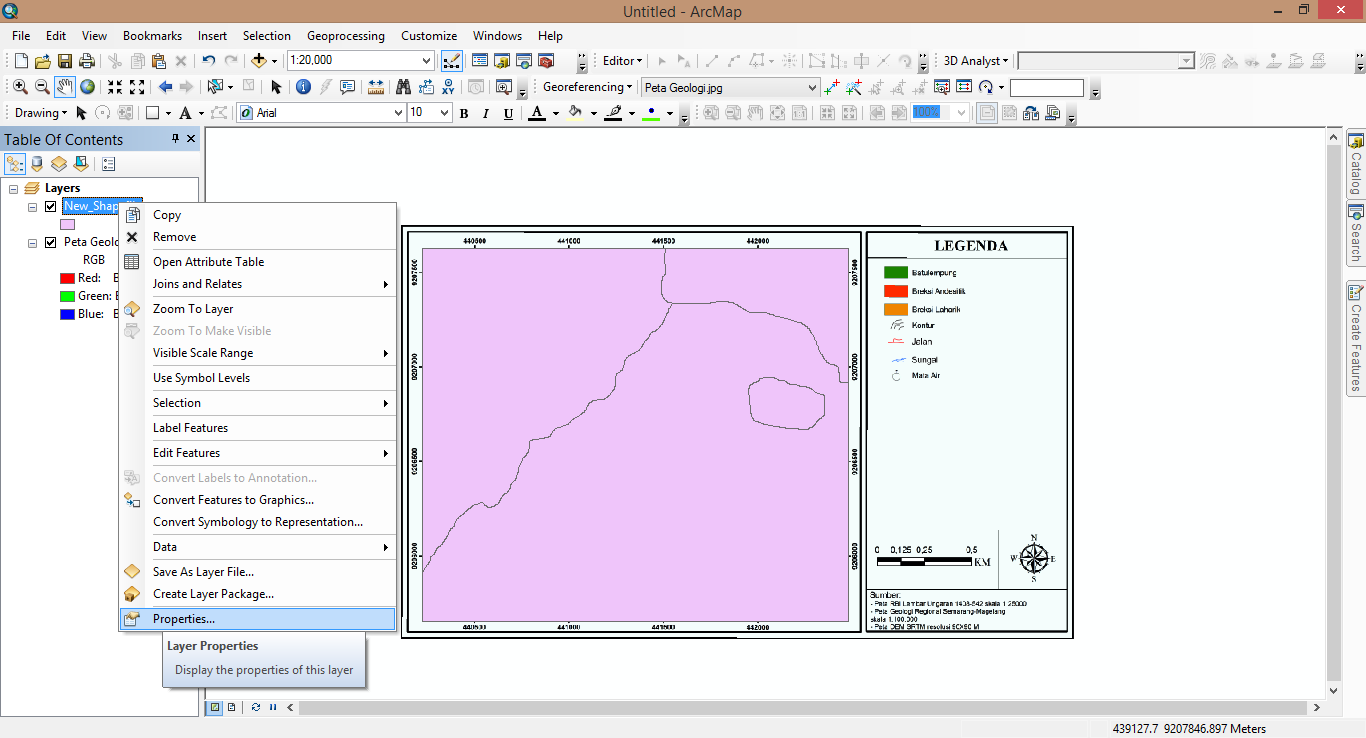The width and height of the screenshot is (1366, 738).
Task: Select the Pan tool
Action: tap(64, 87)
